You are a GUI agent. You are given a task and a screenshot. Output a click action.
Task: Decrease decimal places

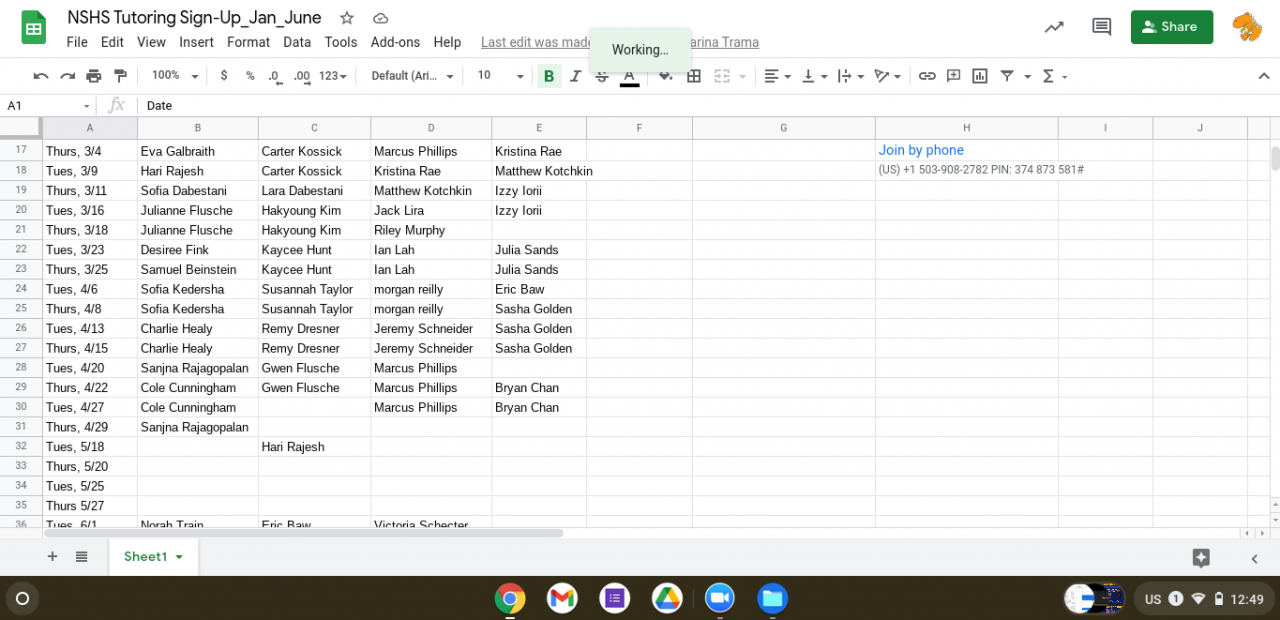[274, 76]
